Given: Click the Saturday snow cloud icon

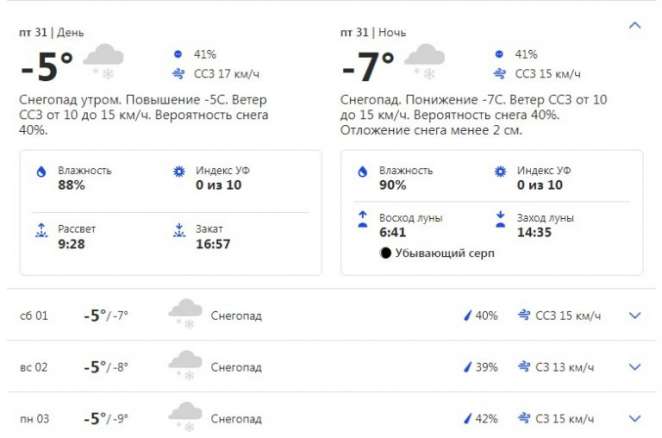Looking at the screenshot, I should coord(185,314).
